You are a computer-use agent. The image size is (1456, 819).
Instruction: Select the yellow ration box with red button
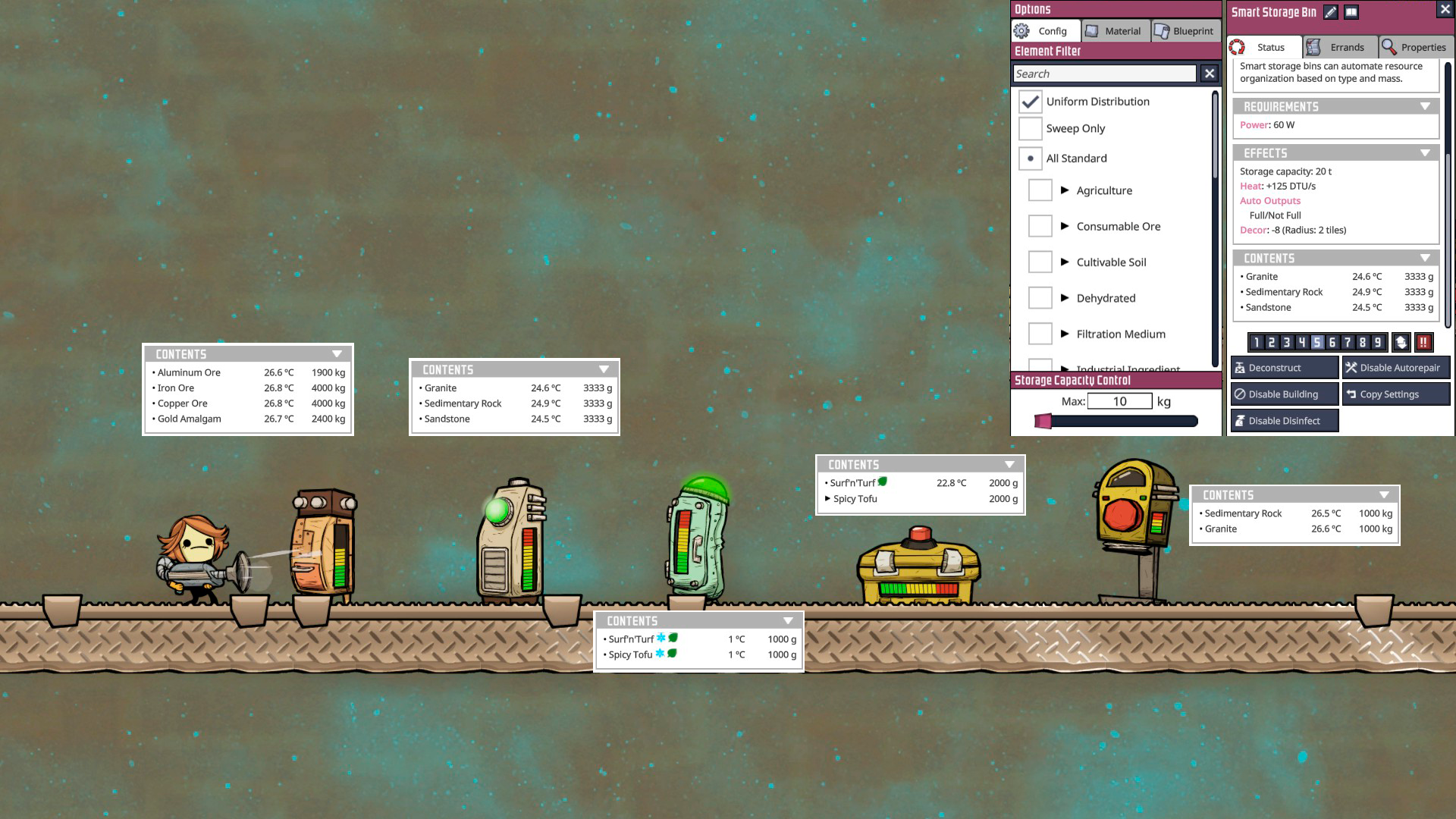pyautogui.click(x=918, y=565)
